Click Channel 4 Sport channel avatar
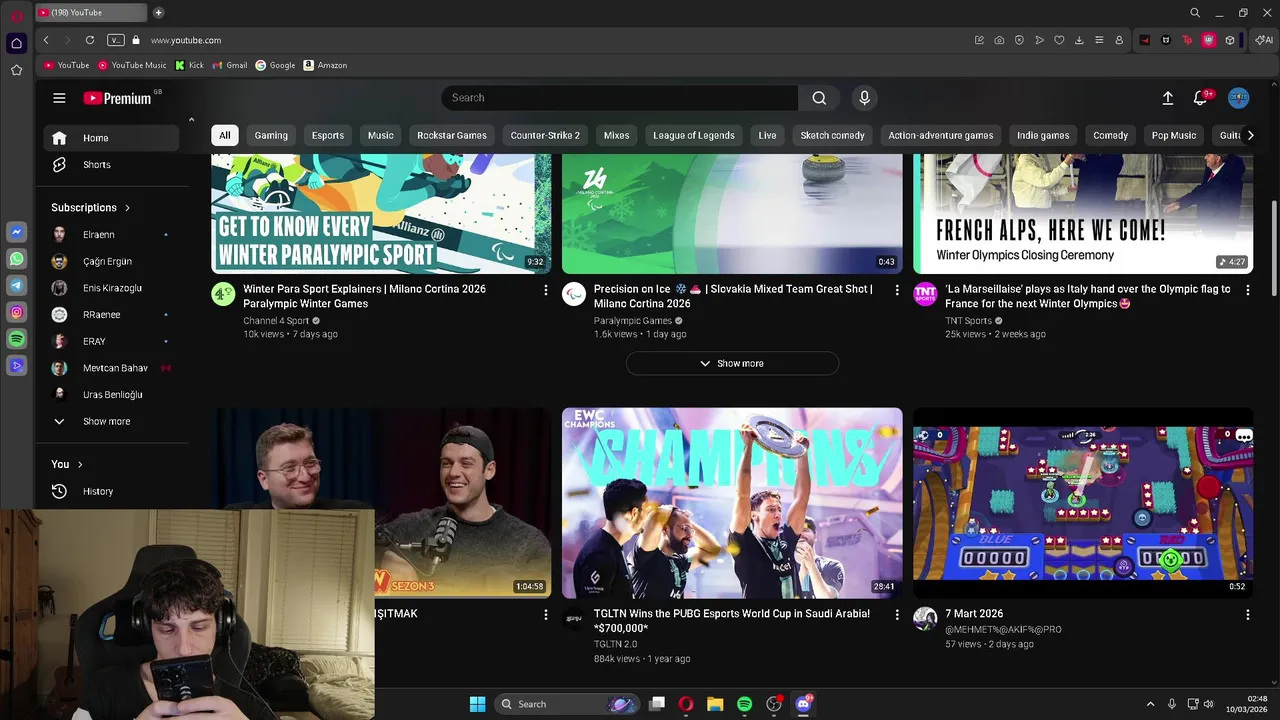 [x=223, y=294]
